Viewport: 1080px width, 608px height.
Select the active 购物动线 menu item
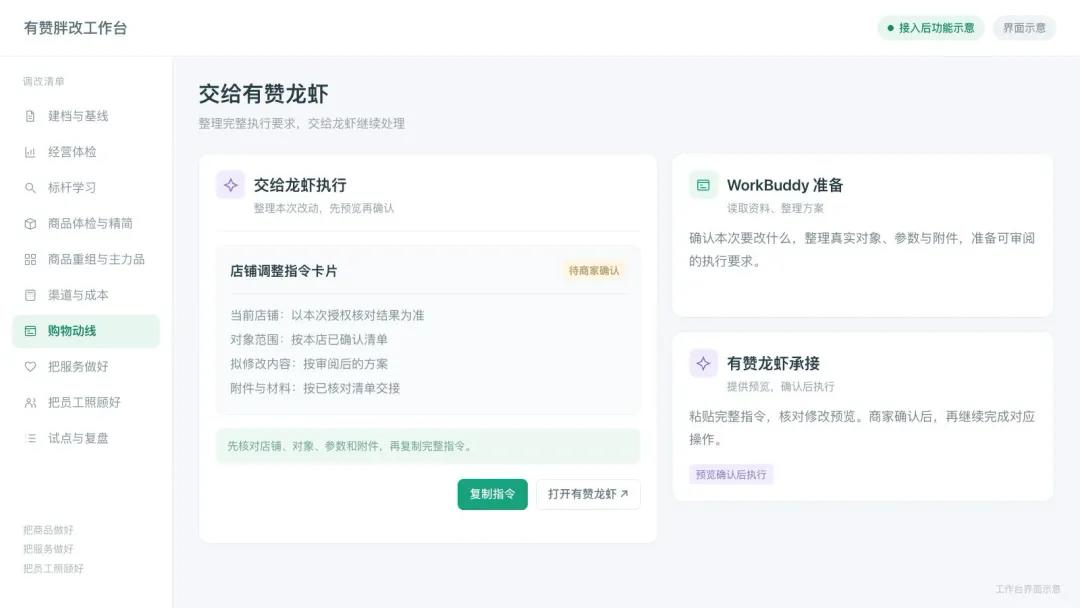click(86, 331)
